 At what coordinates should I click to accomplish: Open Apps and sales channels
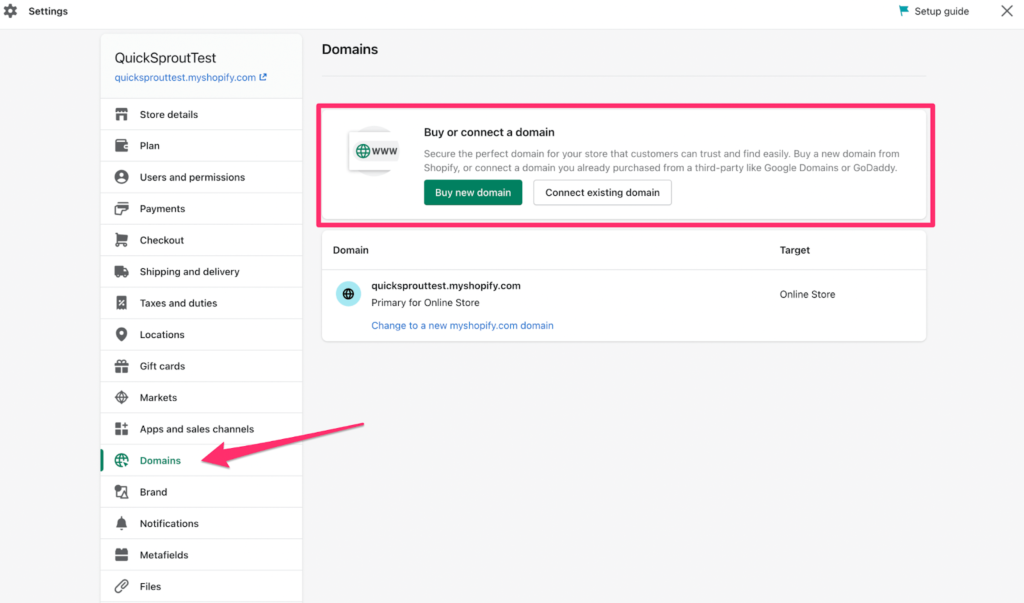[x=201, y=429]
